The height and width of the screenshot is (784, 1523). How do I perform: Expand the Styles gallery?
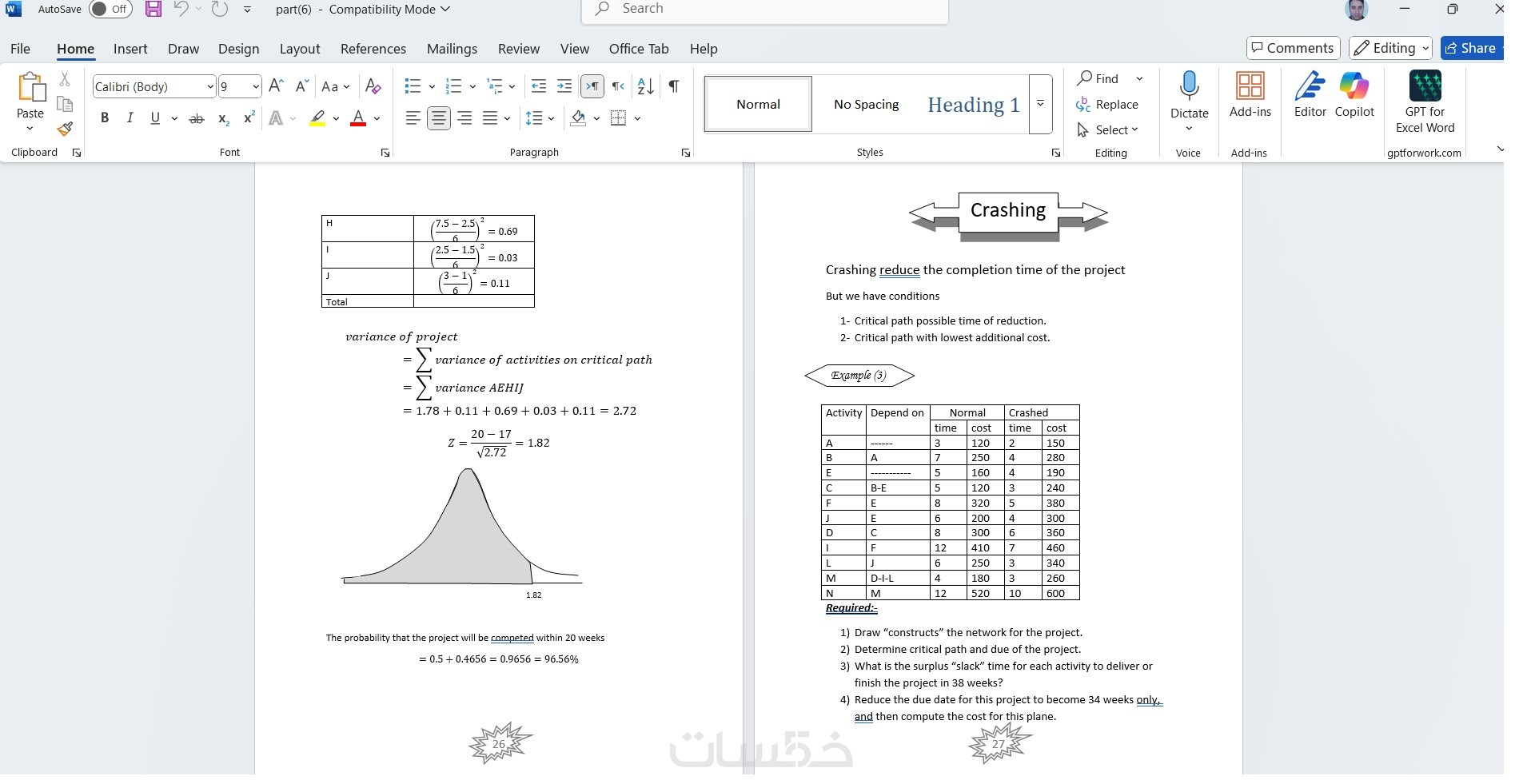click(x=1040, y=104)
